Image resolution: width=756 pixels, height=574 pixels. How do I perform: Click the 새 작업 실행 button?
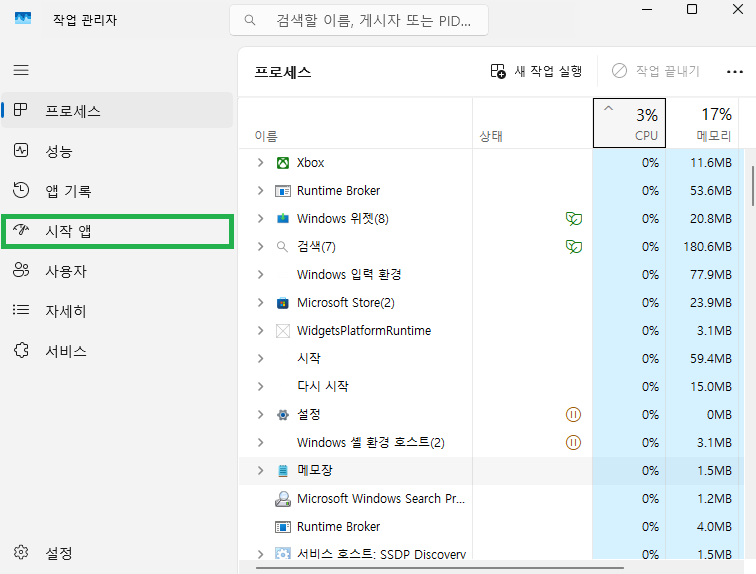click(537, 71)
